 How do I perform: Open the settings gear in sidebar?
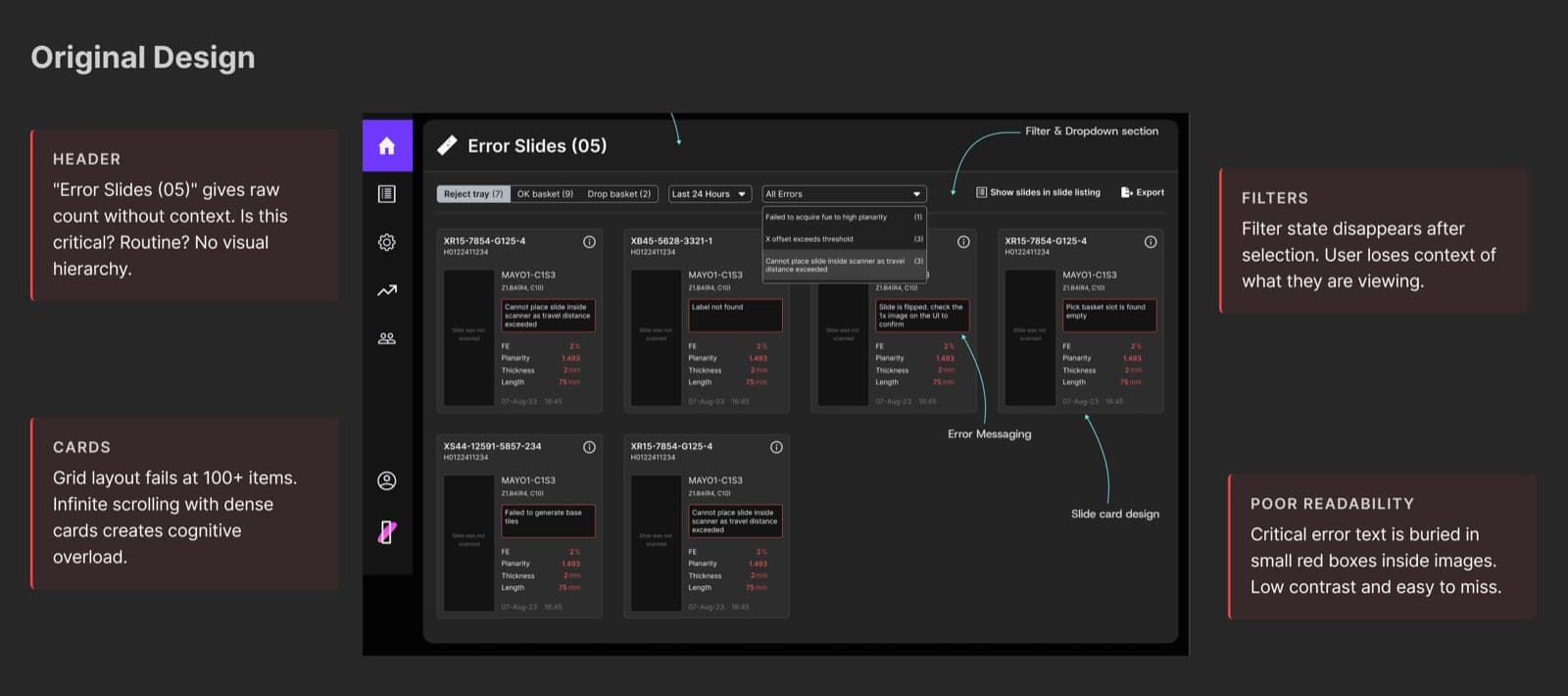click(x=387, y=242)
